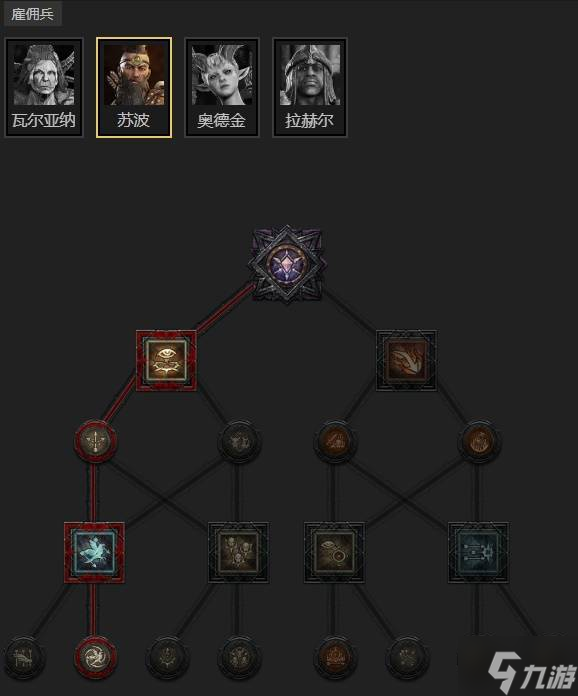The width and height of the screenshot is (578, 696).
Task: Select the blue bird skill node
Action: [94, 553]
